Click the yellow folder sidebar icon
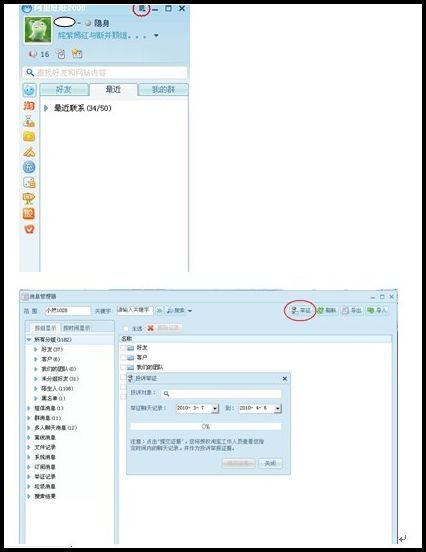426x552 pixels. click(x=29, y=136)
